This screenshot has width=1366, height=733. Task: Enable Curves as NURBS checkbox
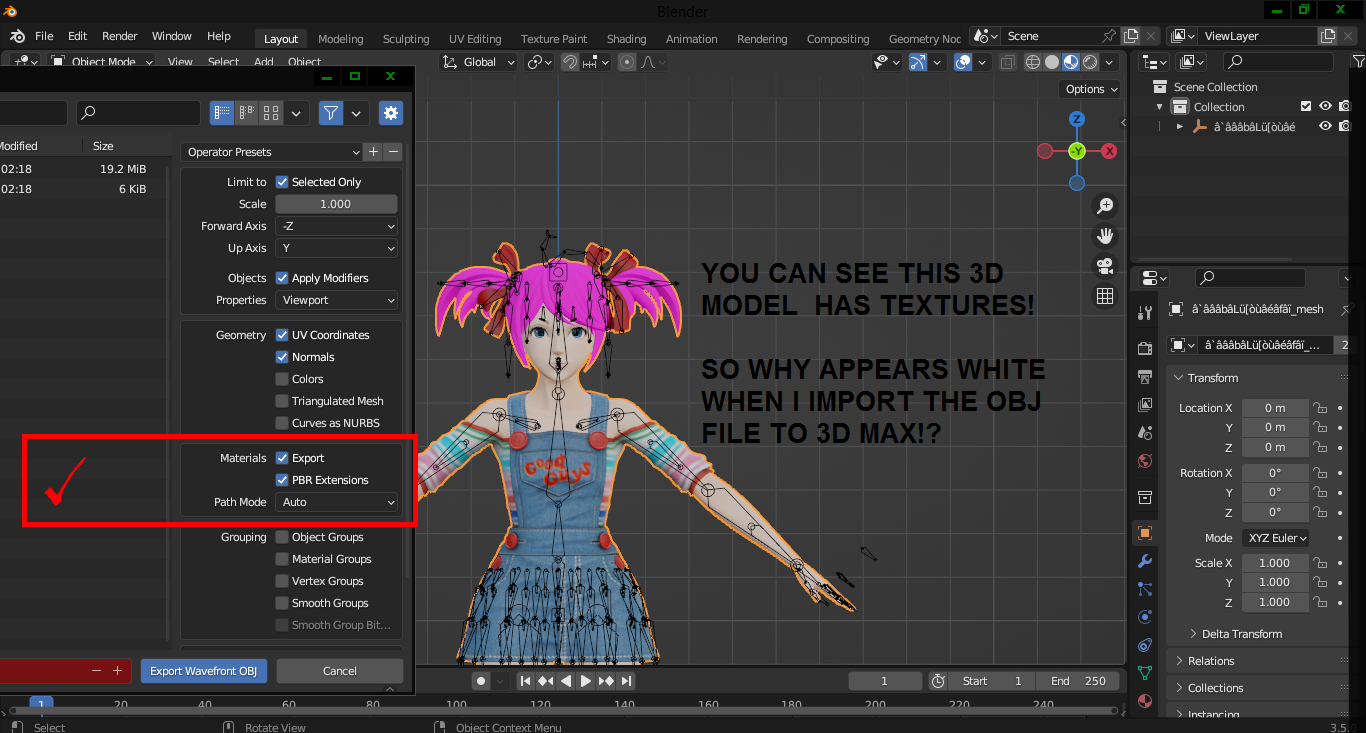282,423
